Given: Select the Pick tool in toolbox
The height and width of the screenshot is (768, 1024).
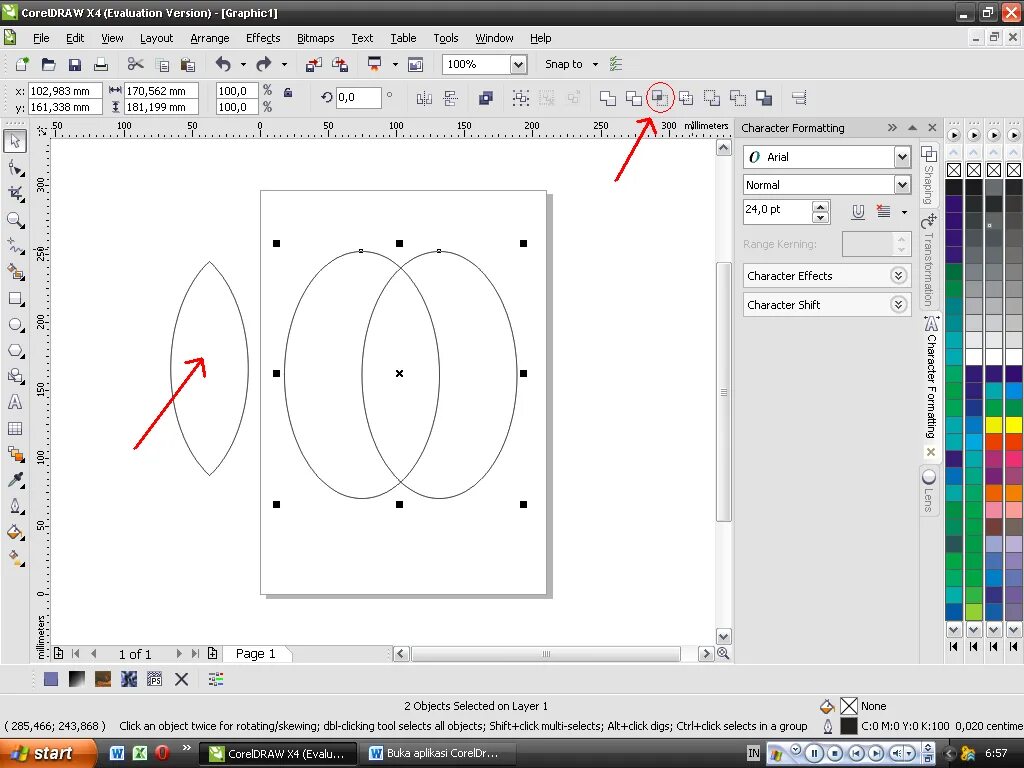Looking at the screenshot, I should tap(15, 141).
